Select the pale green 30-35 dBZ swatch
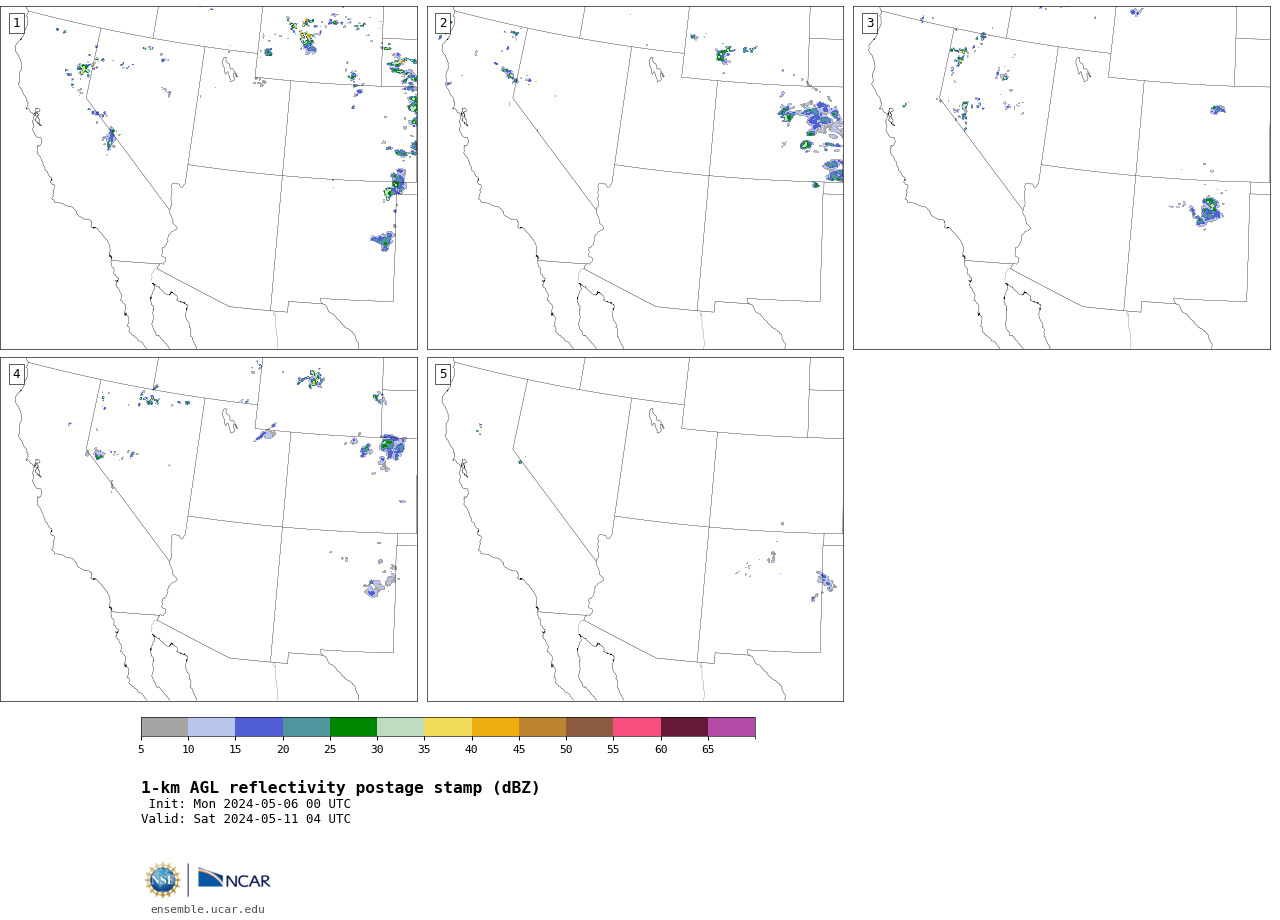This screenshot has height=920, width=1280. pyautogui.click(x=401, y=727)
